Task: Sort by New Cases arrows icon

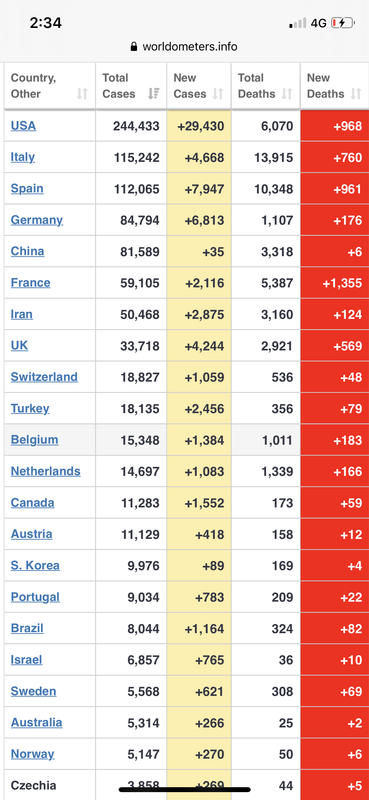Action: tap(218, 94)
